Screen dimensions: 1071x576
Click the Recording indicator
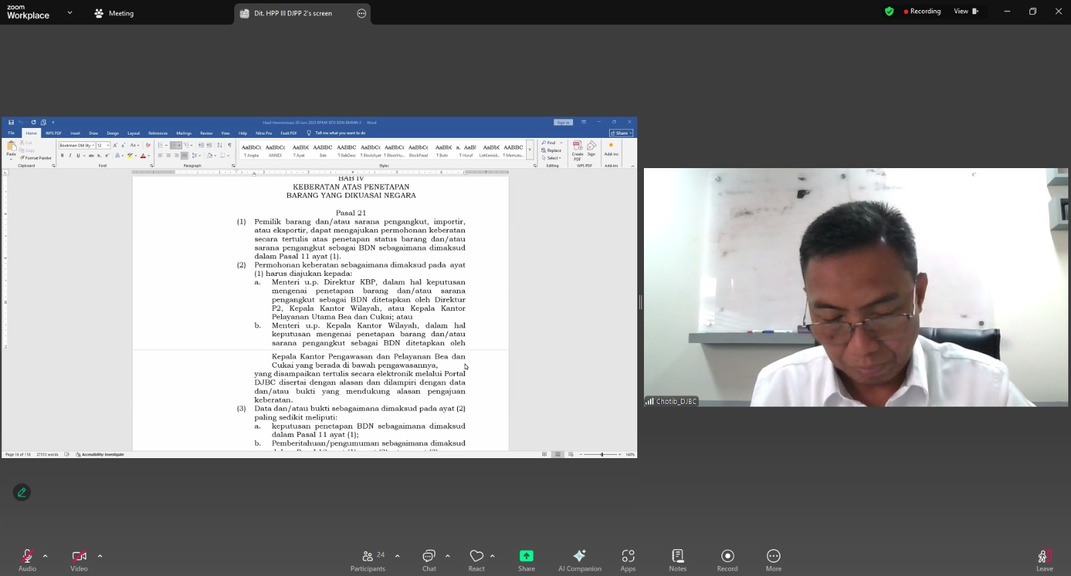coord(922,12)
